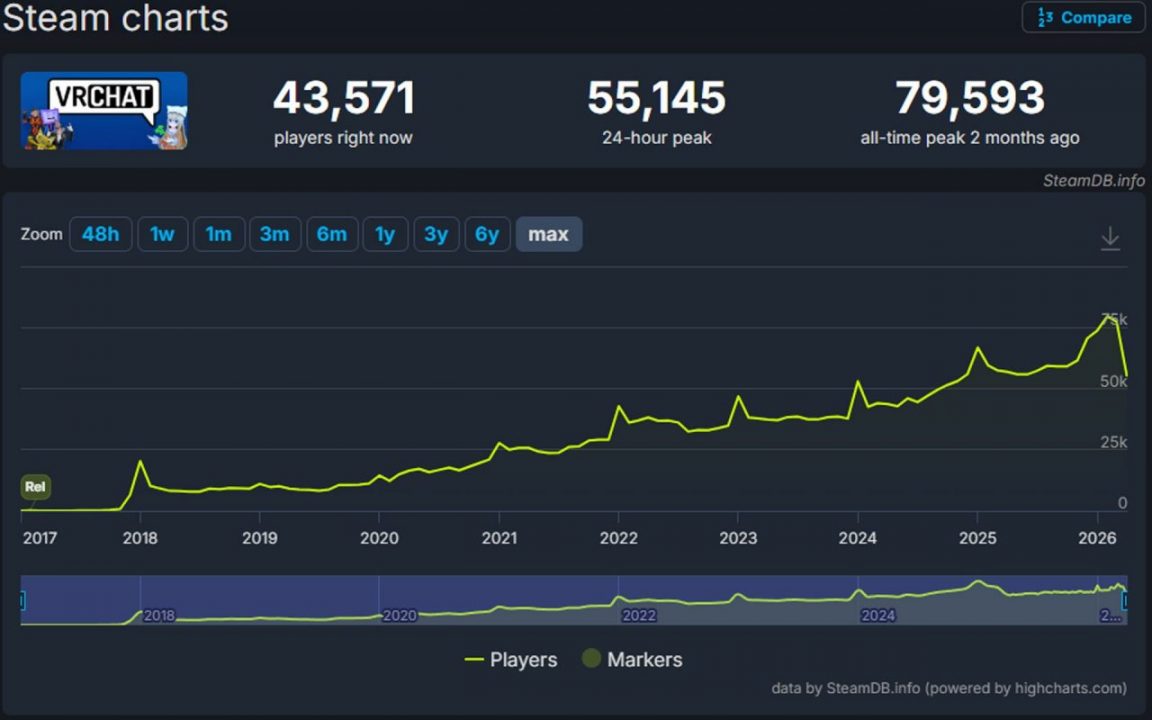Switch to the 1y zoom tab
The width and height of the screenshot is (1152, 720).
pyautogui.click(x=386, y=234)
